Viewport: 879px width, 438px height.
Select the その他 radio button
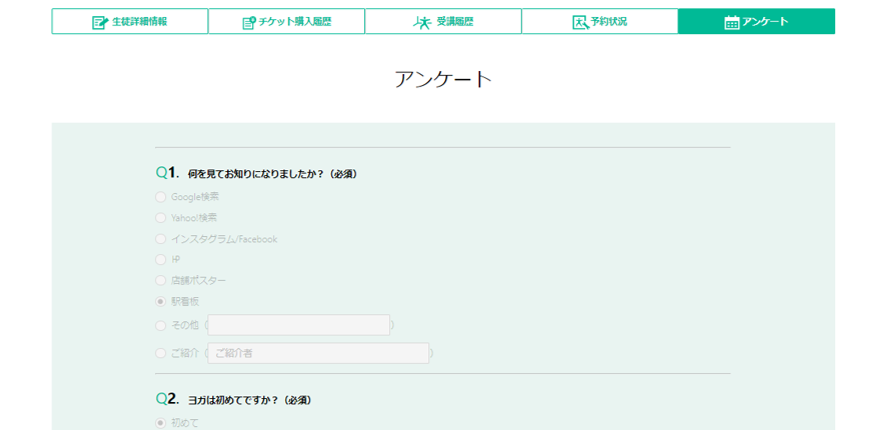[x=160, y=325]
